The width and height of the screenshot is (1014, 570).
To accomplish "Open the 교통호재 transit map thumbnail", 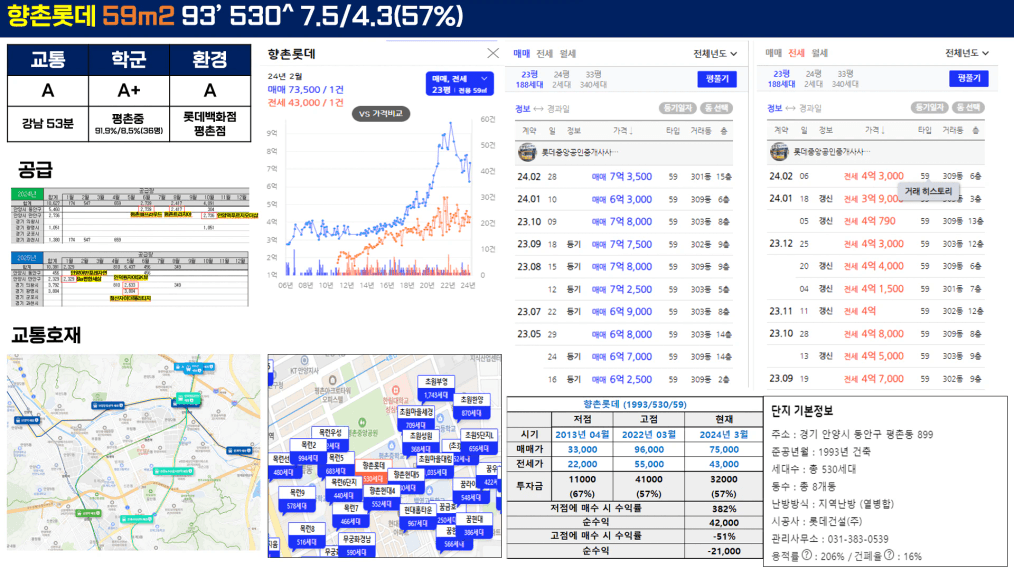I will click(134, 452).
